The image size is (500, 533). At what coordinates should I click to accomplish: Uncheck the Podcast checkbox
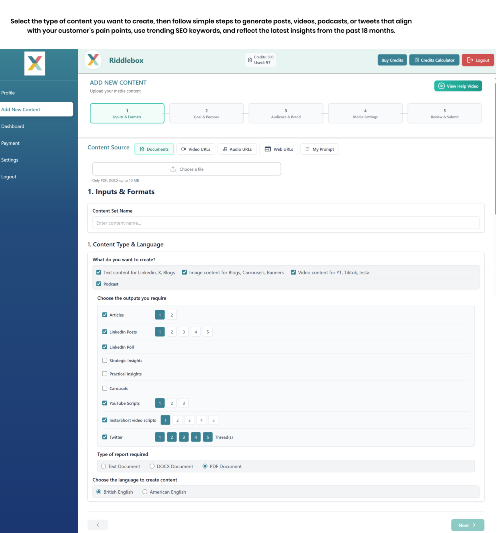(99, 283)
